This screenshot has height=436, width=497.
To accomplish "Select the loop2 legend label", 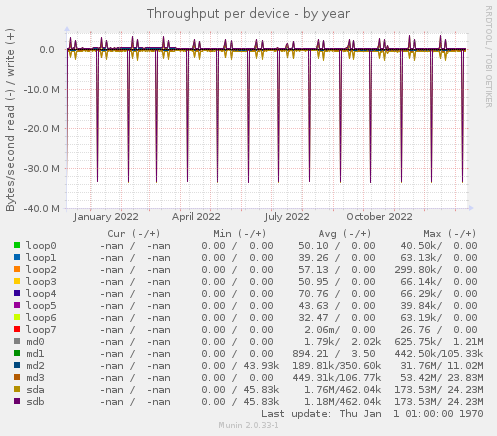I will click(x=41, y=270).
